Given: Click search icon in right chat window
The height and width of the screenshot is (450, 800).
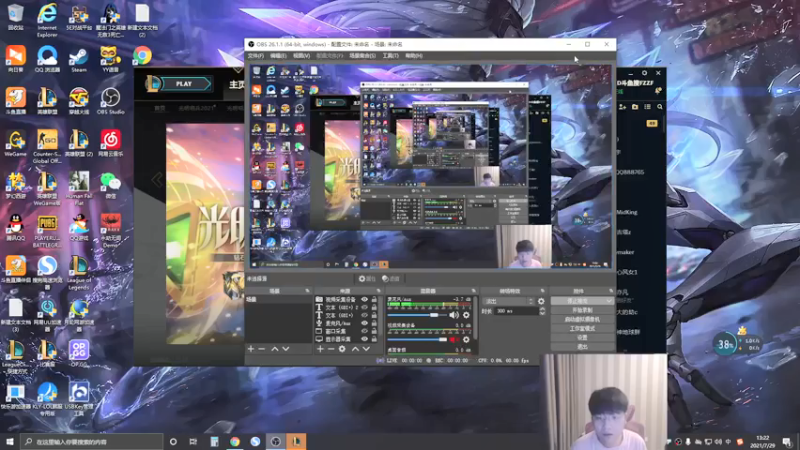Looking at the screenshot, I should [x=660, y=107].
